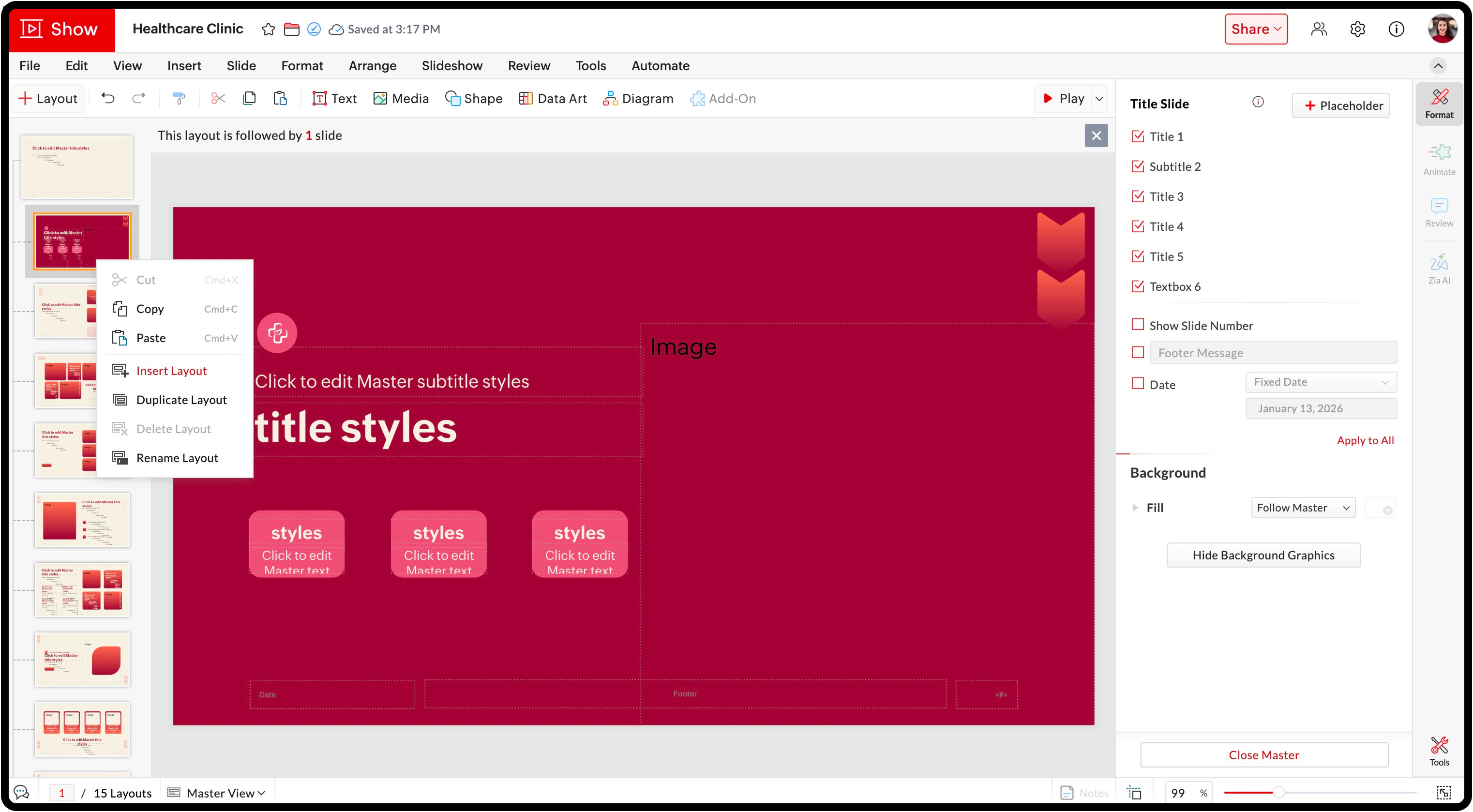Open the Slideshow menu
The height and width of the screenshot is (812, 1473).
click(x=452, y=66)
